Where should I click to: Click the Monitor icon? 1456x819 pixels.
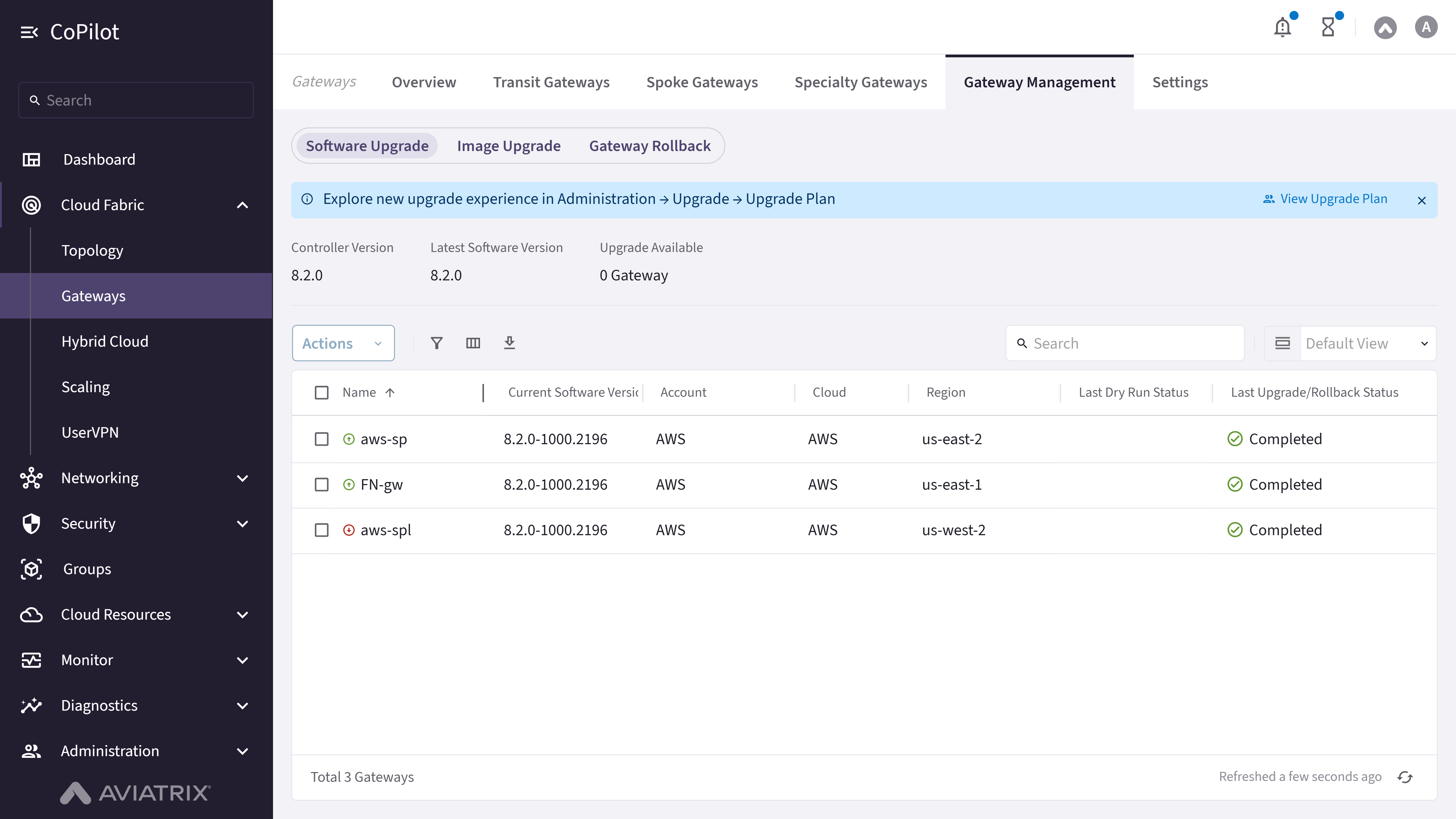(x=31, y=660)
